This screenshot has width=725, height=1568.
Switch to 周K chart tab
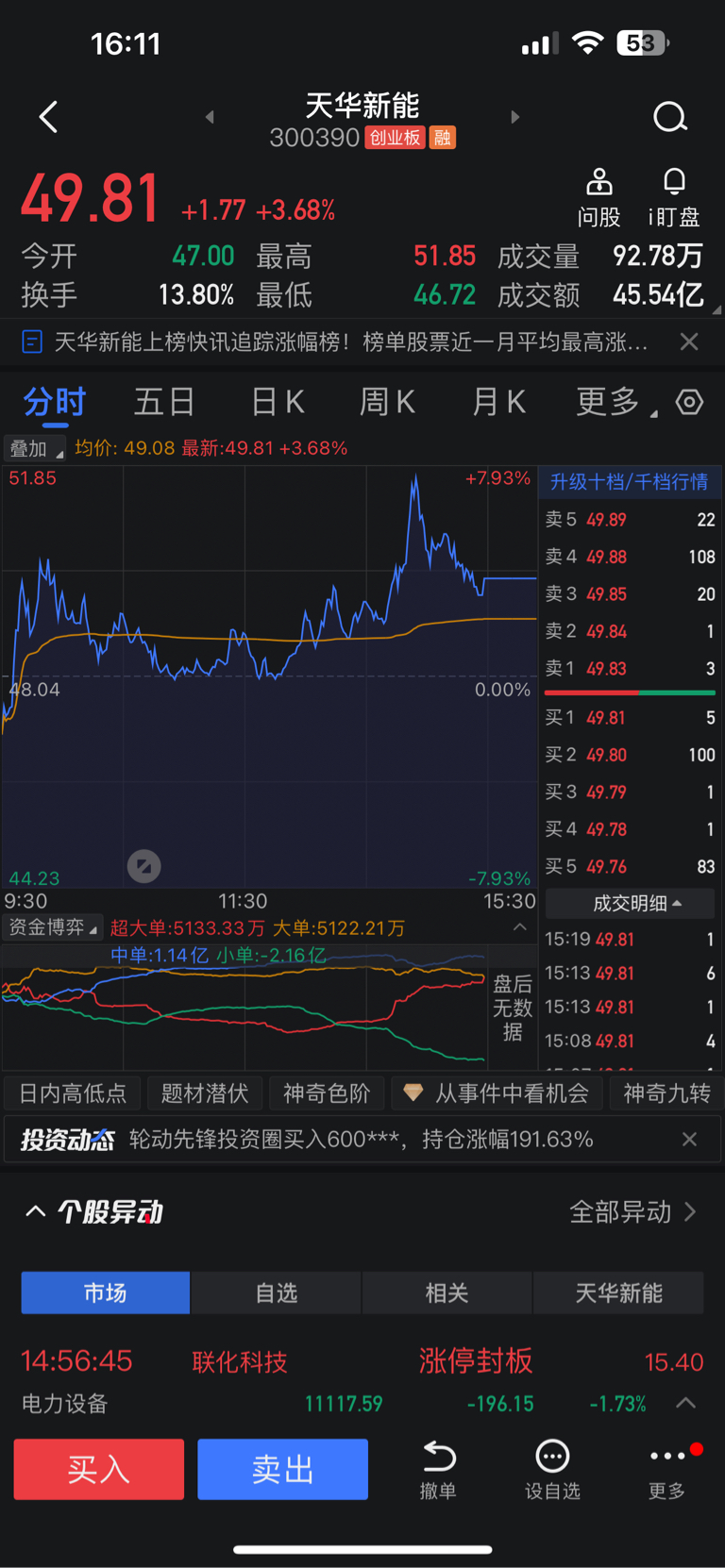tap(387, 402)
